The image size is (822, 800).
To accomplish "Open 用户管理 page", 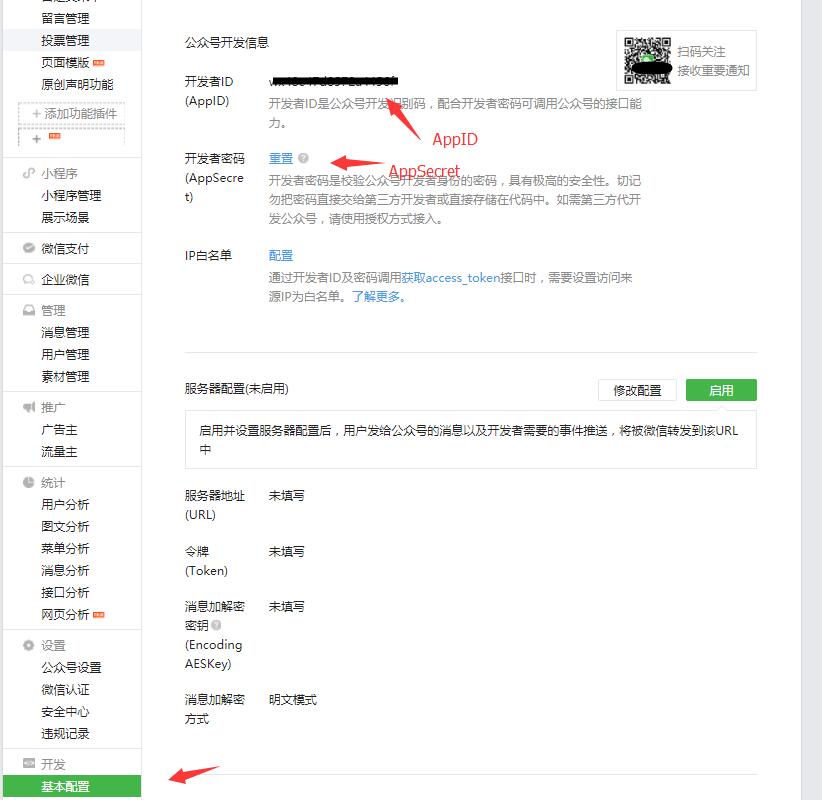I will click(x=65, y=354).
